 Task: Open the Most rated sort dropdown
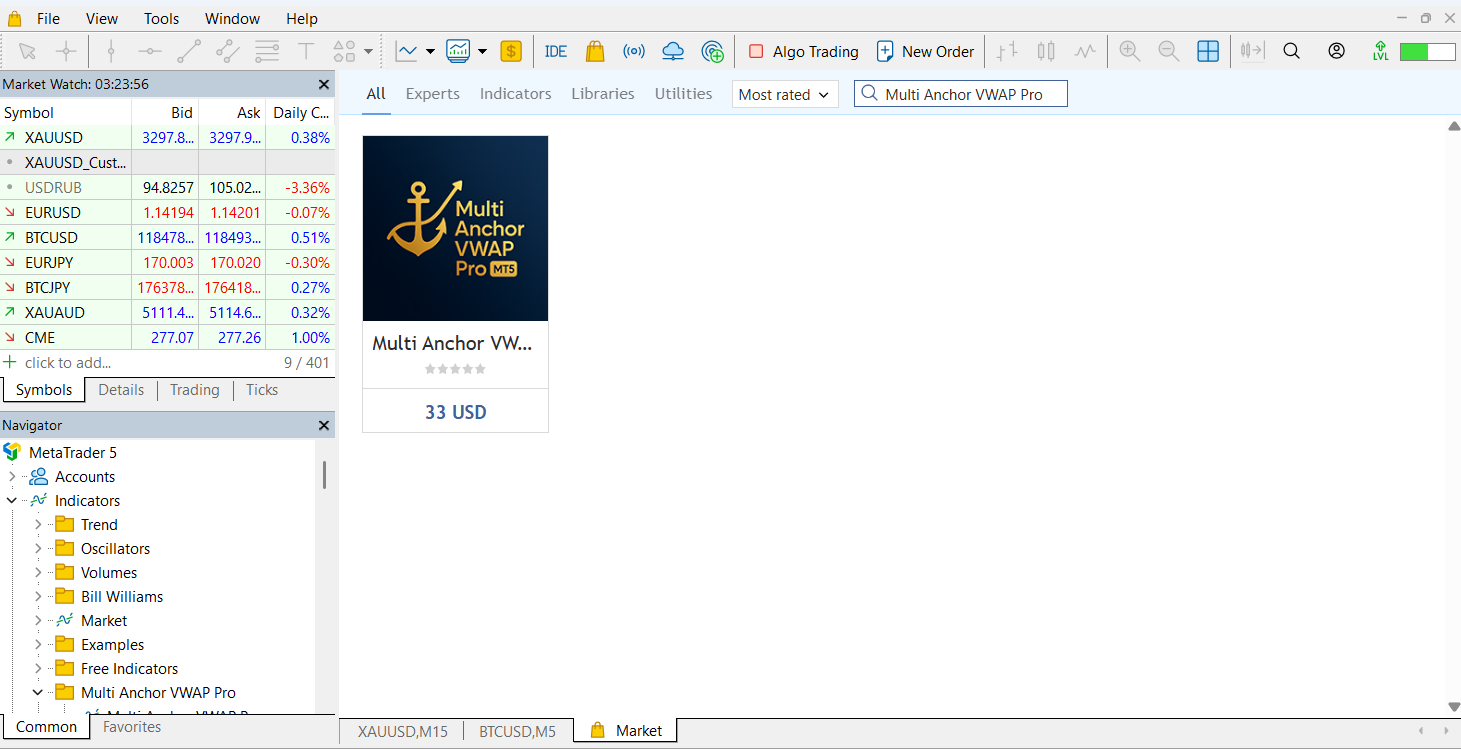coord(785,94)
